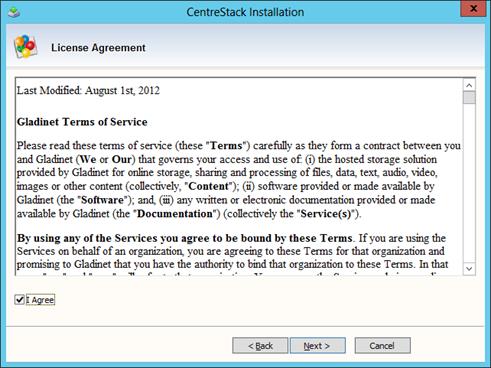Image resolution: width=491 pixels, height=368 pixels.
Task: Click the "Gladinet Terms of Service" heading
Action: coord(82,122)
